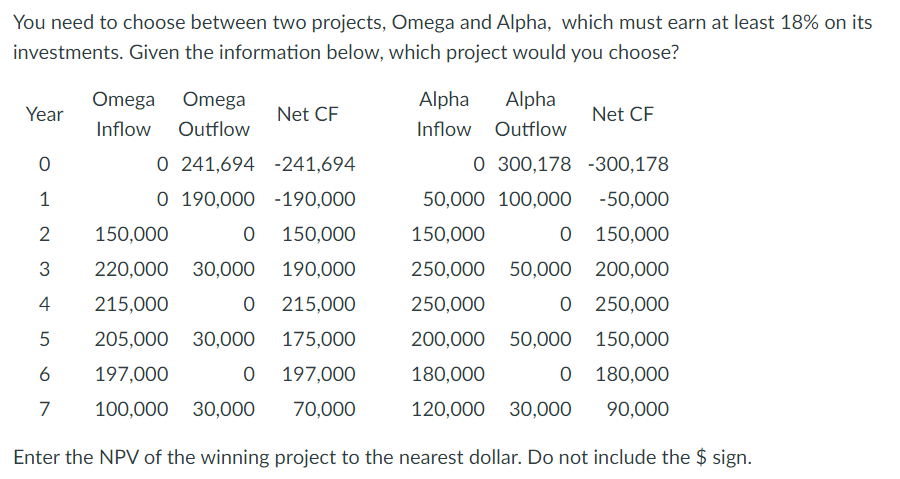Select the Omega net cash flow 70,000
This screenshot has height=479, width=900.
click(x=324, y=409)
